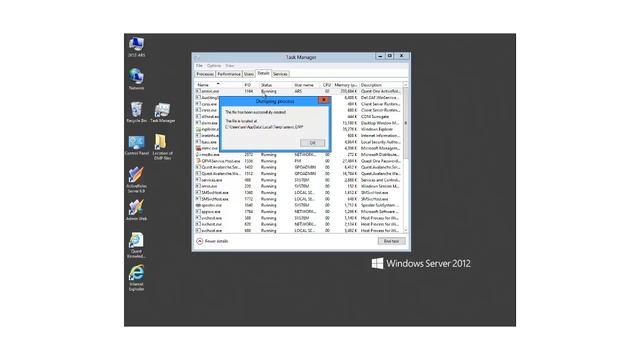Click the arssvc.exe process icon
The width and height of the screenshot is (640, 360).
coord(198,91)
